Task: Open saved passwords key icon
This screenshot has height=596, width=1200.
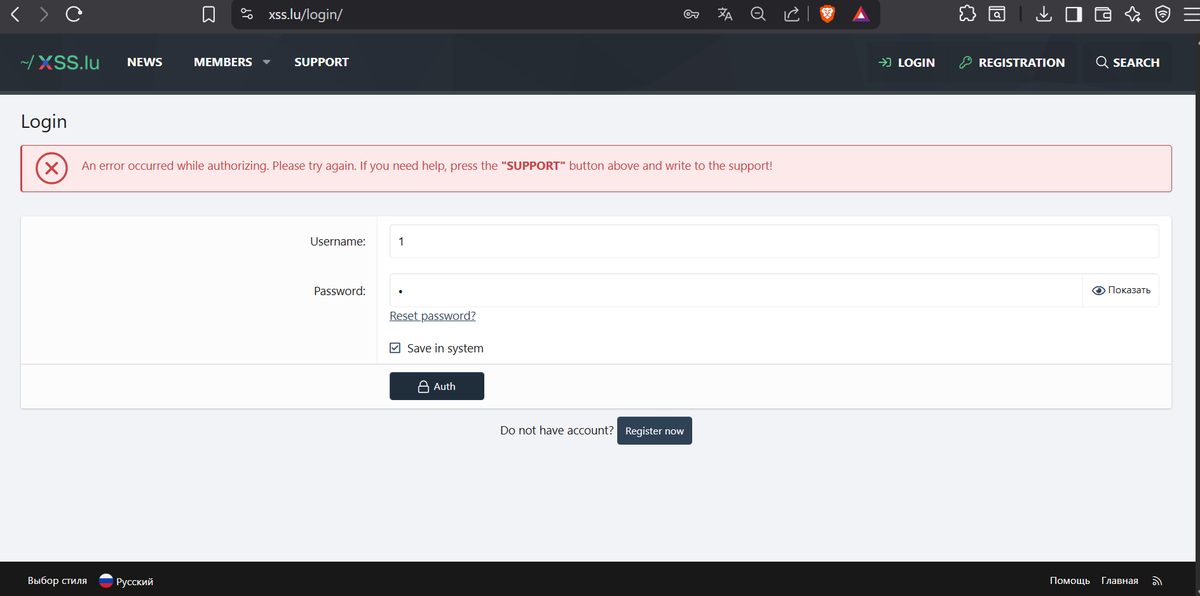Action: 691,14
